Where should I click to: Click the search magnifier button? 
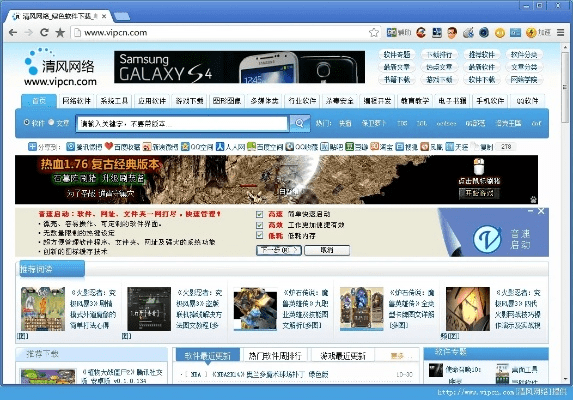(300, 123)
